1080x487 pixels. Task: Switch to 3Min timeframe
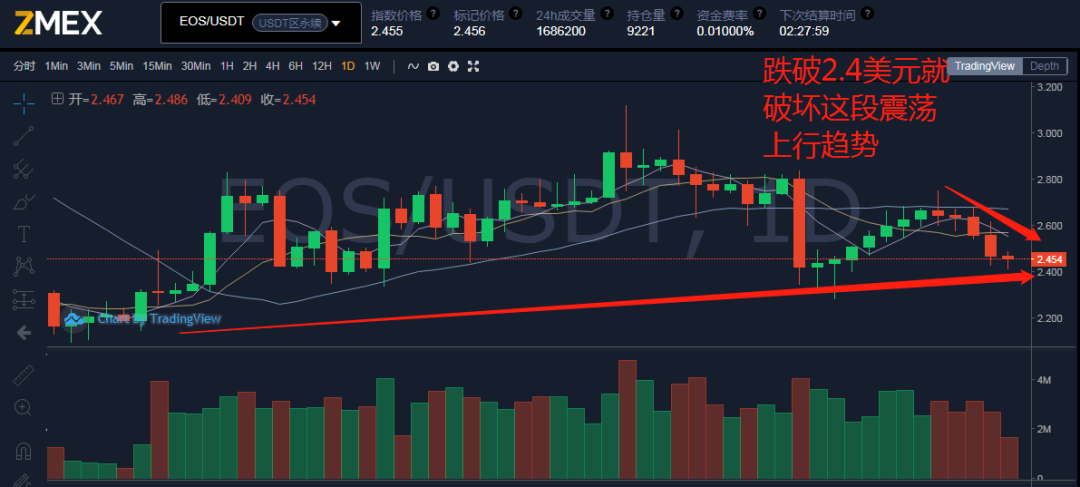click(89, 66)
